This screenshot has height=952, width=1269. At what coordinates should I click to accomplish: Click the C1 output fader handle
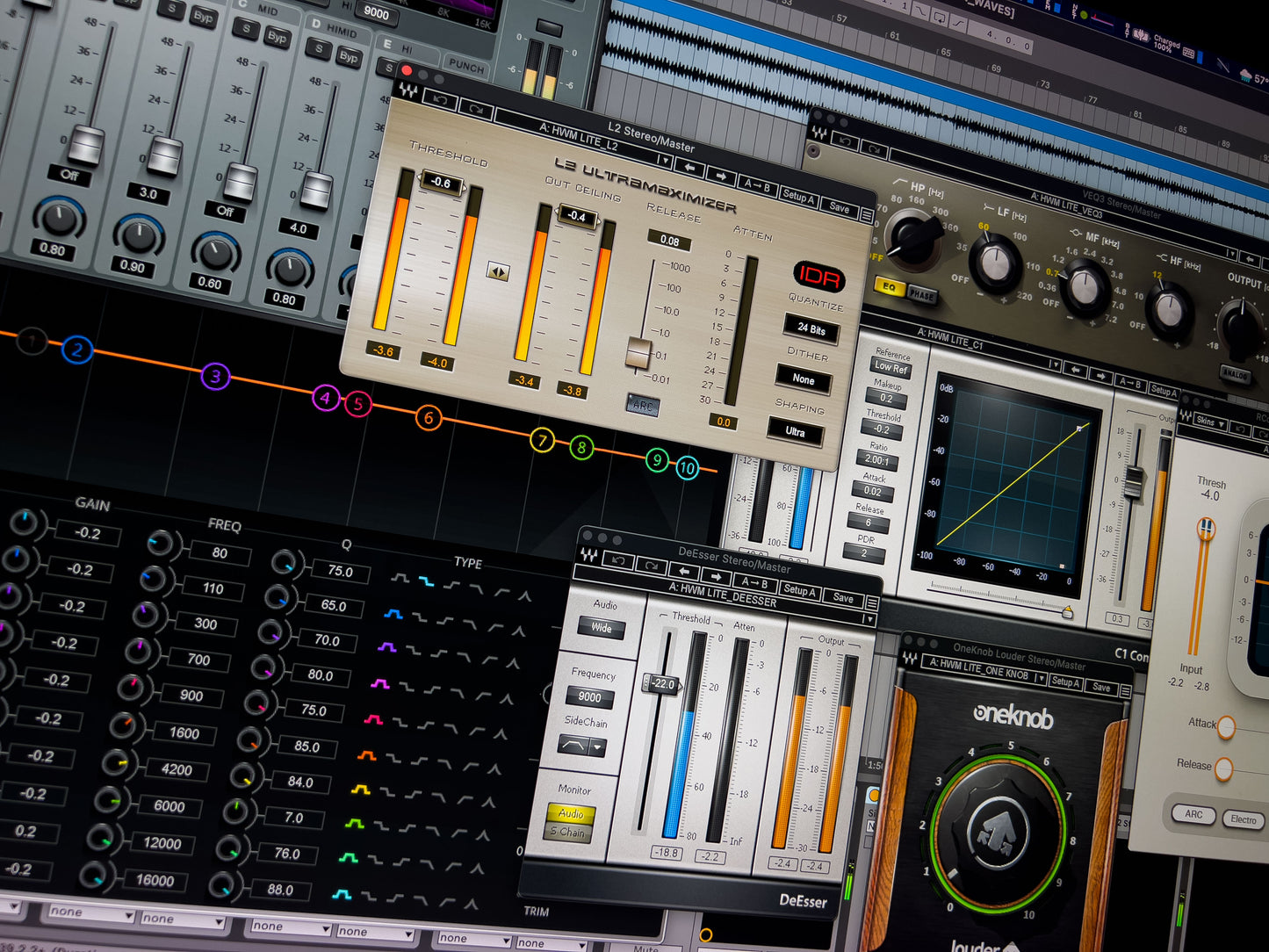[x=1134, y=480]
